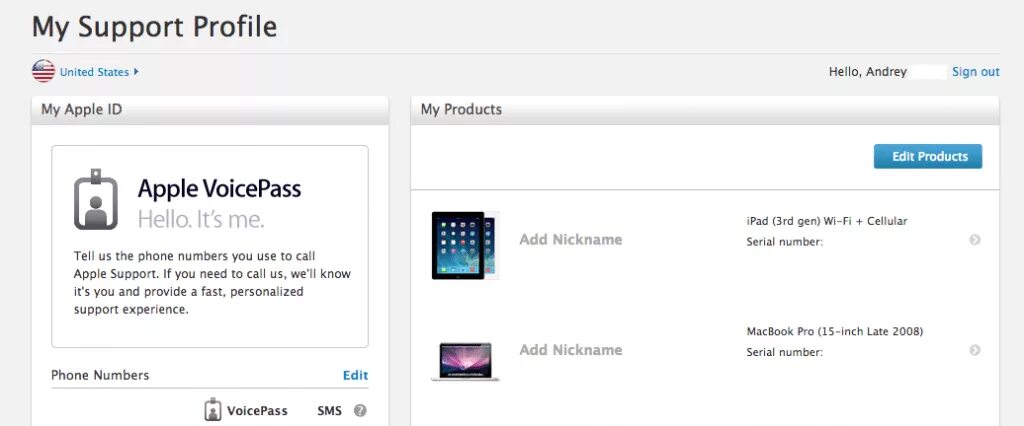Screen dimensions: 1024x426
Task: Open the United States country link
Action: pyautogui.click(x=94, y=73)
